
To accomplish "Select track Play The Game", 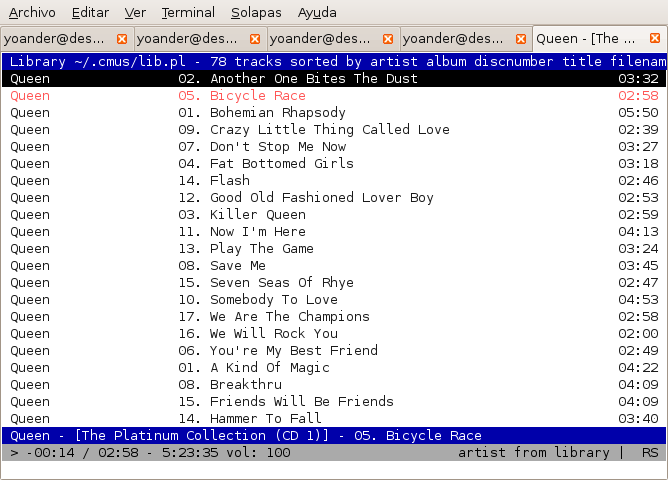I will point(334,249).
